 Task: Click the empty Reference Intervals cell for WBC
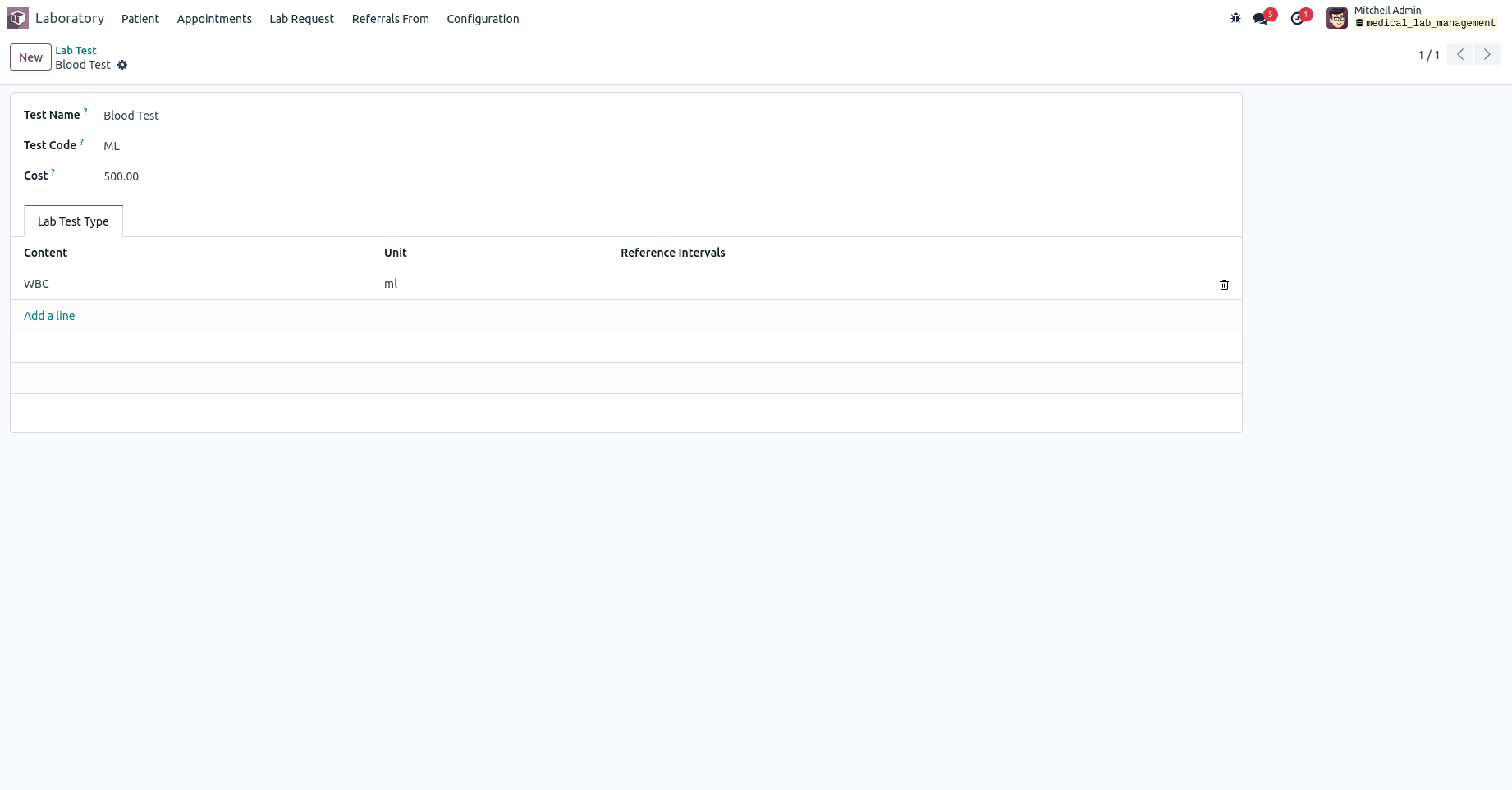click(x=911, y=284)
